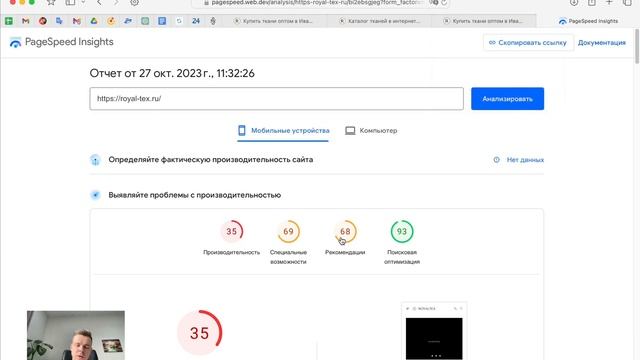Click the mobile page screenshot thumbnail
This screenshot has width=640, height=360.
434,331
